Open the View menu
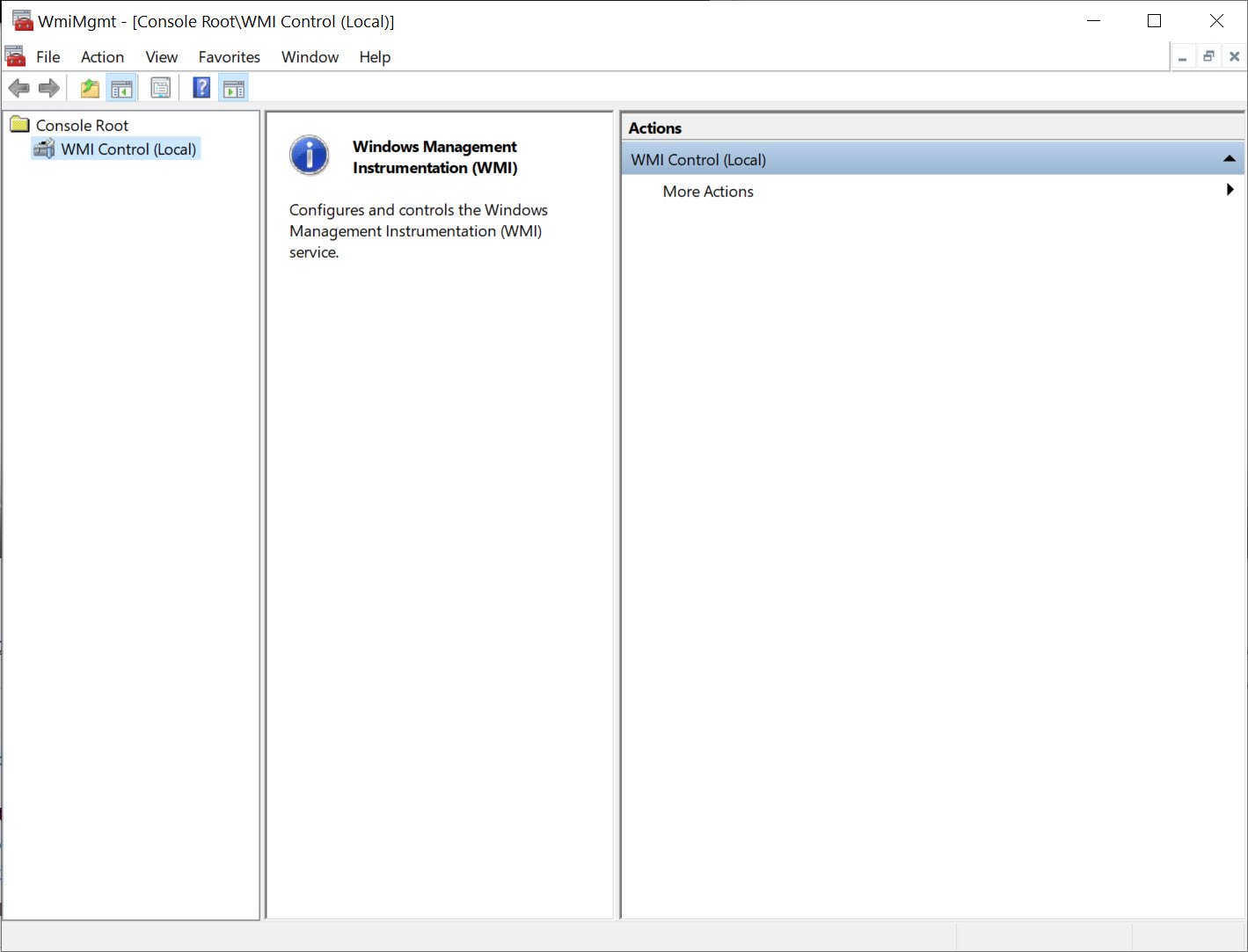 [x=162, y=57]
